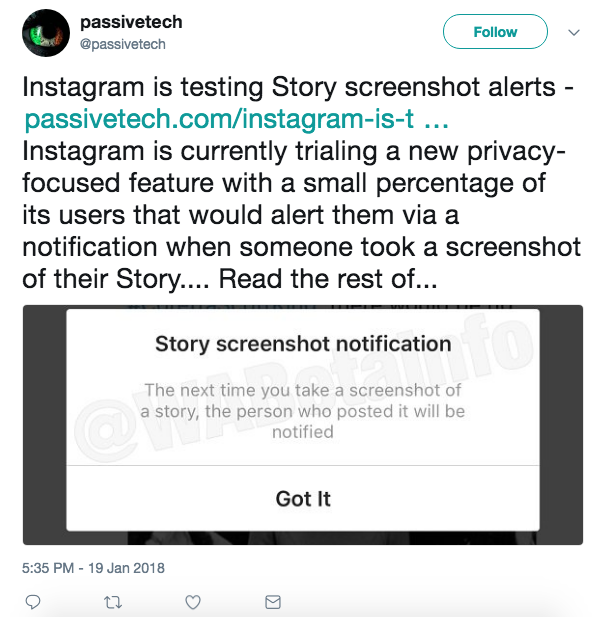
Task: Open the passivetech.com/instagram-is-t link
Action: (219, 119)
